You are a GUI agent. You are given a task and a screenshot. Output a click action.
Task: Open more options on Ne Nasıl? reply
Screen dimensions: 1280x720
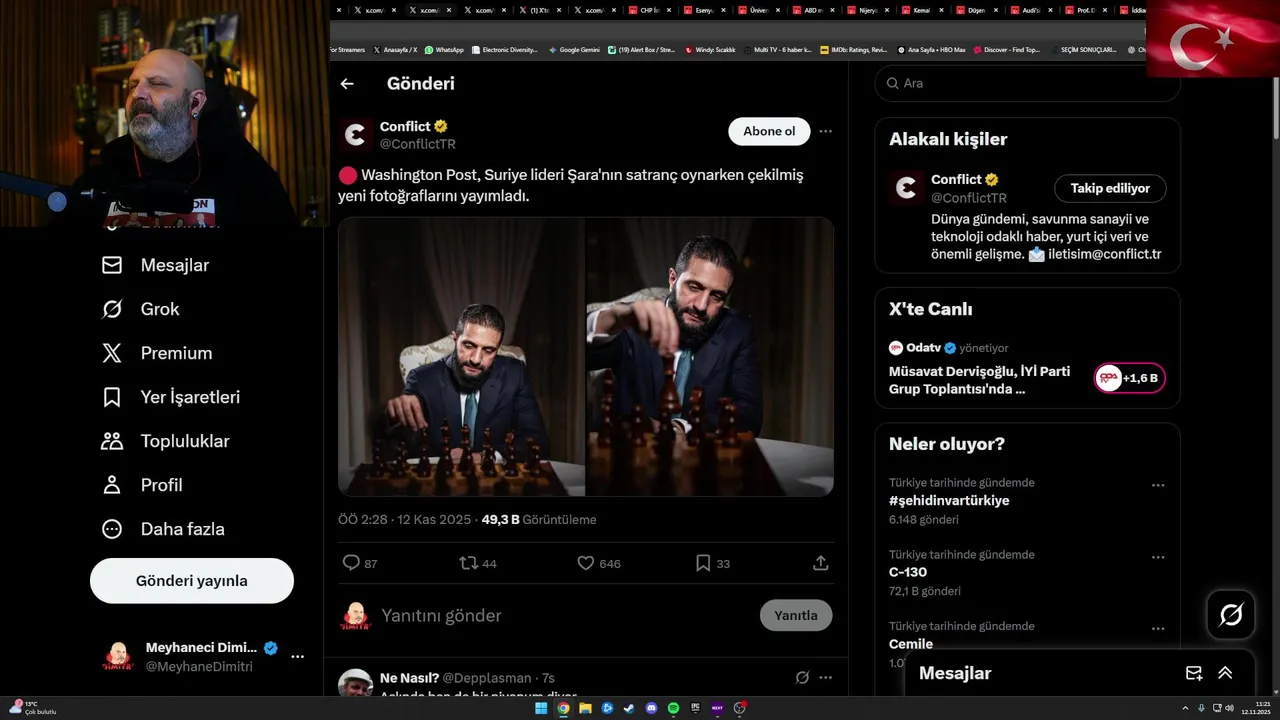pyautogui.click(x=825, y=677)
